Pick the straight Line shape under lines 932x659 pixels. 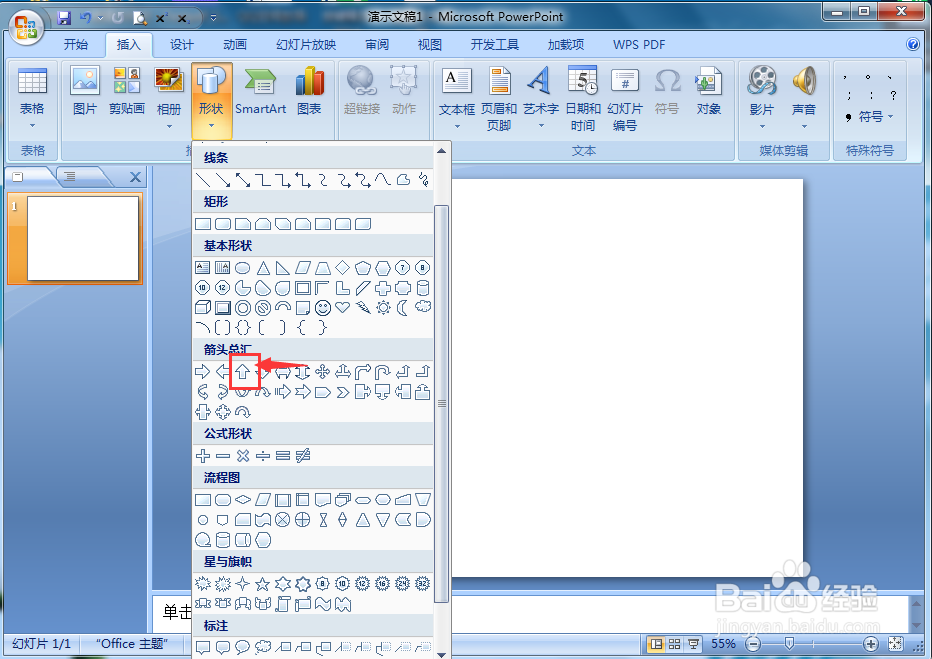coord(203,180)
